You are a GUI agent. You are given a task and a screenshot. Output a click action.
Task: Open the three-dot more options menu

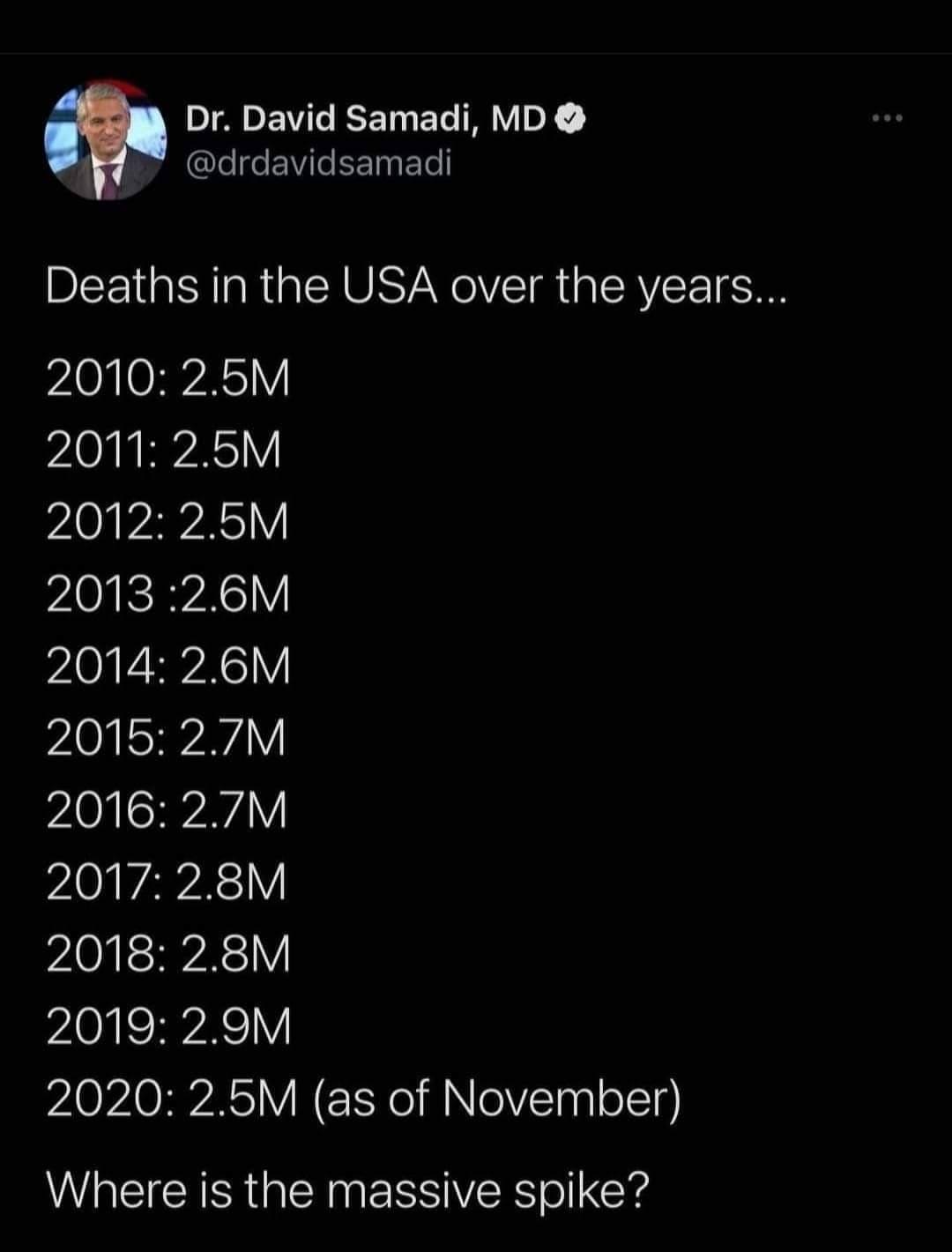(x=888, y=118)
